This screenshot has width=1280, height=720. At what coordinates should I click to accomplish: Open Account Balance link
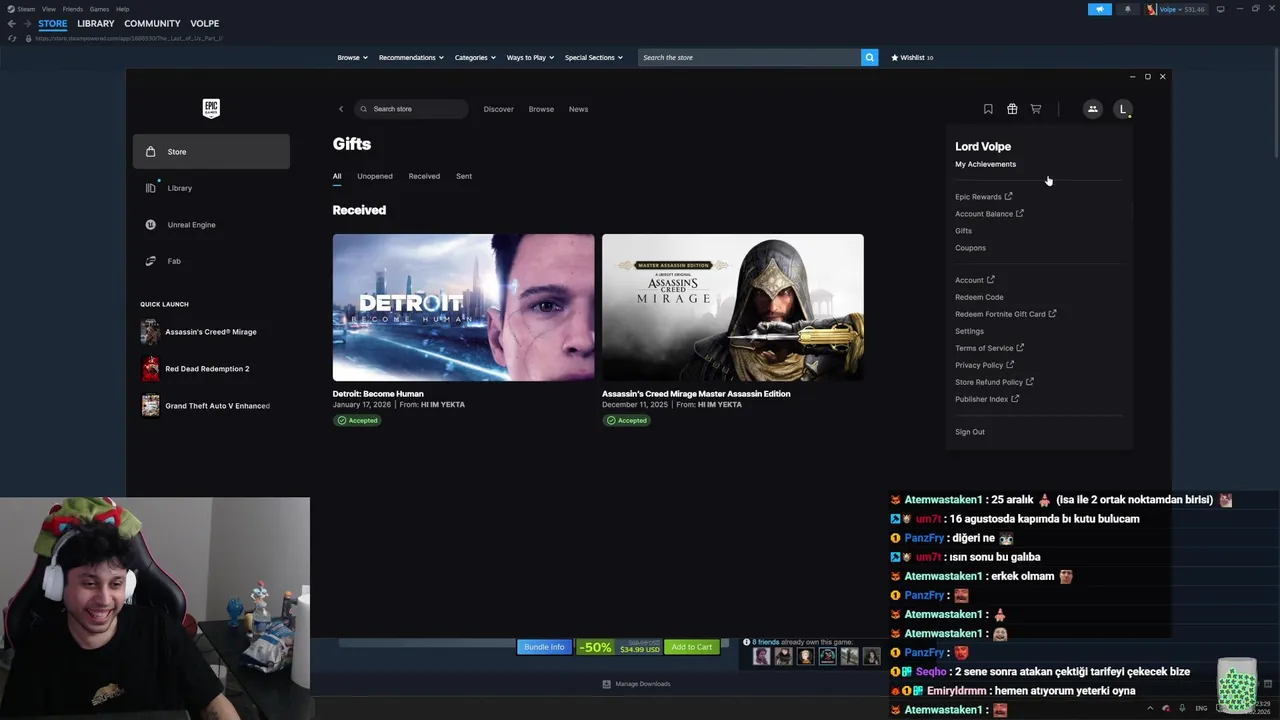989,214
